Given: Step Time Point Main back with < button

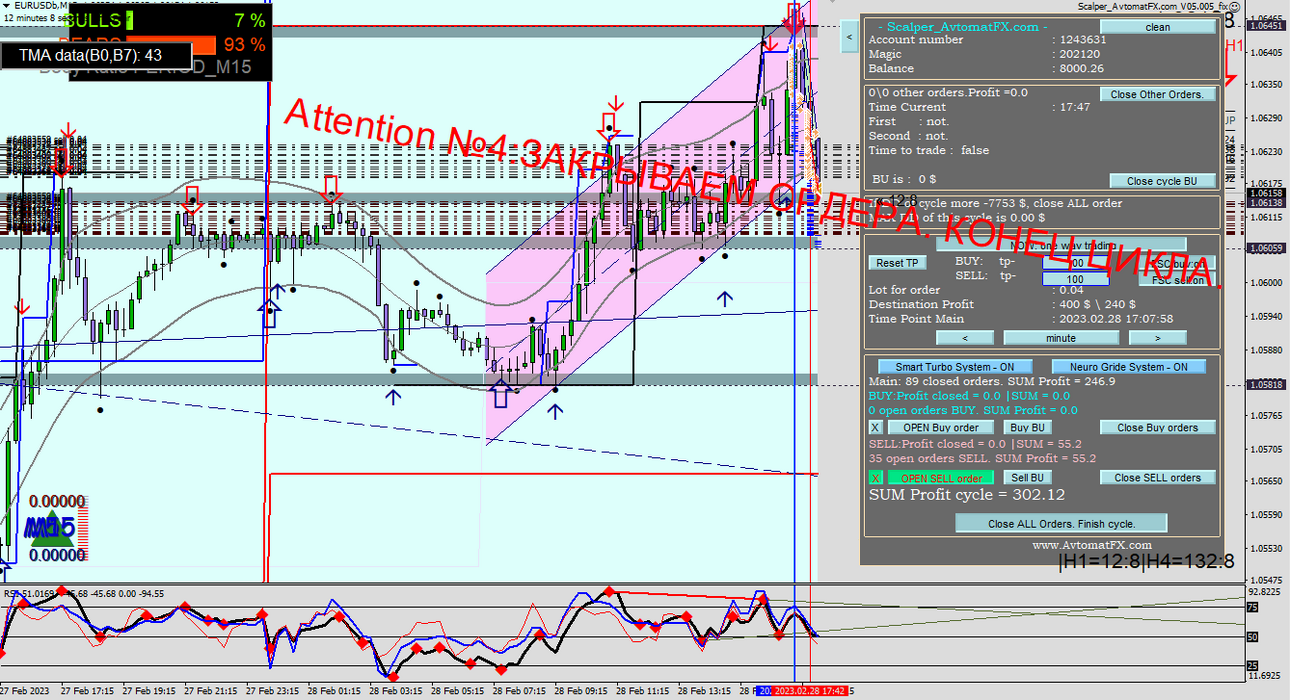Looking at the screenshot, I should coord(965,338).
